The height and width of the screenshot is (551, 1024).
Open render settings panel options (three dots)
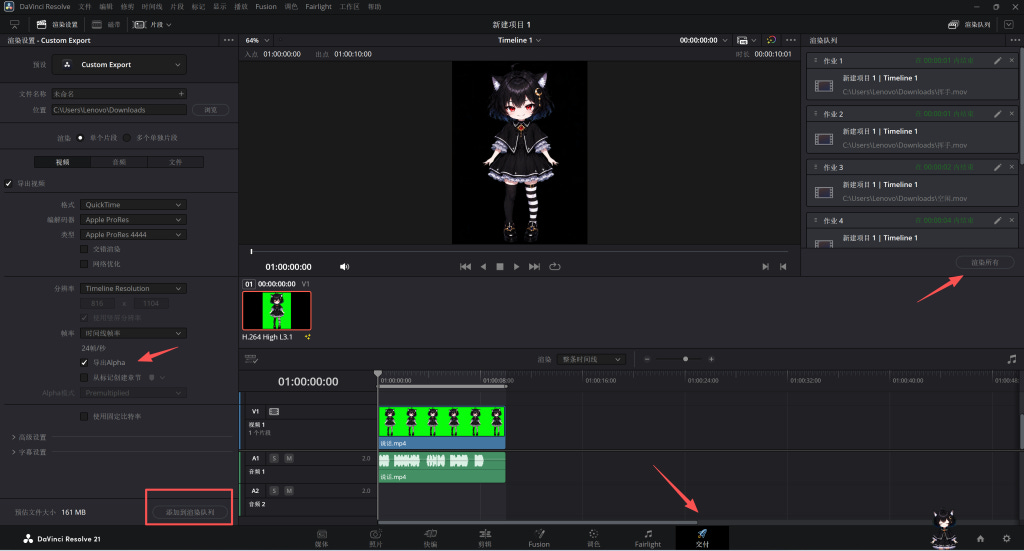click(x=229, y=40)
